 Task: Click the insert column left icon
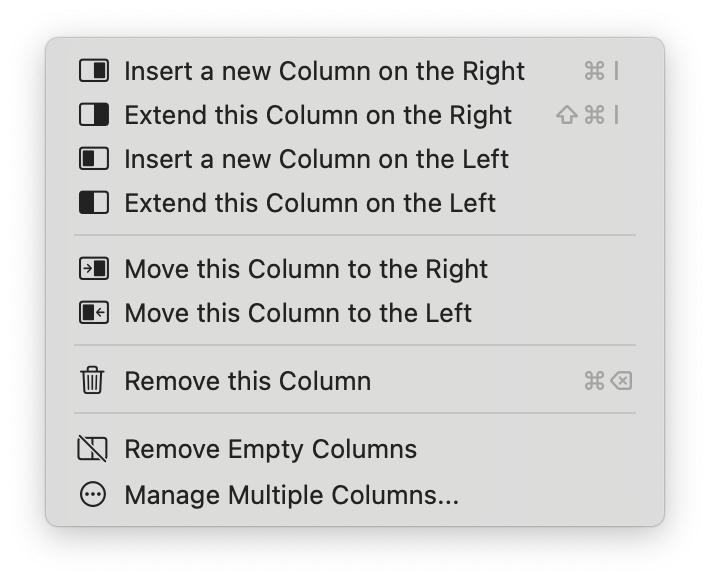(94, 158)
